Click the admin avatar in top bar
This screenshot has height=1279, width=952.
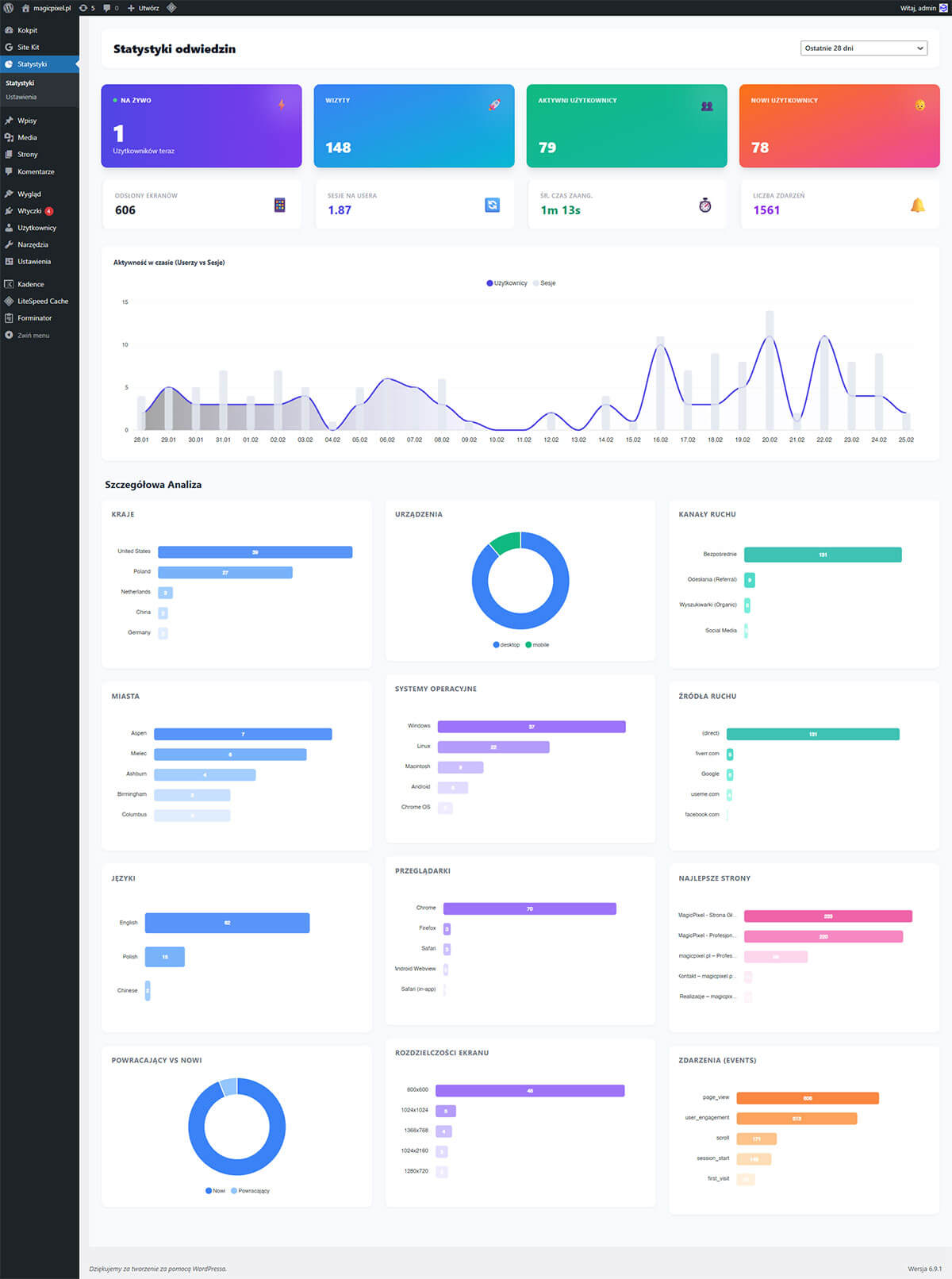point(943,8)
